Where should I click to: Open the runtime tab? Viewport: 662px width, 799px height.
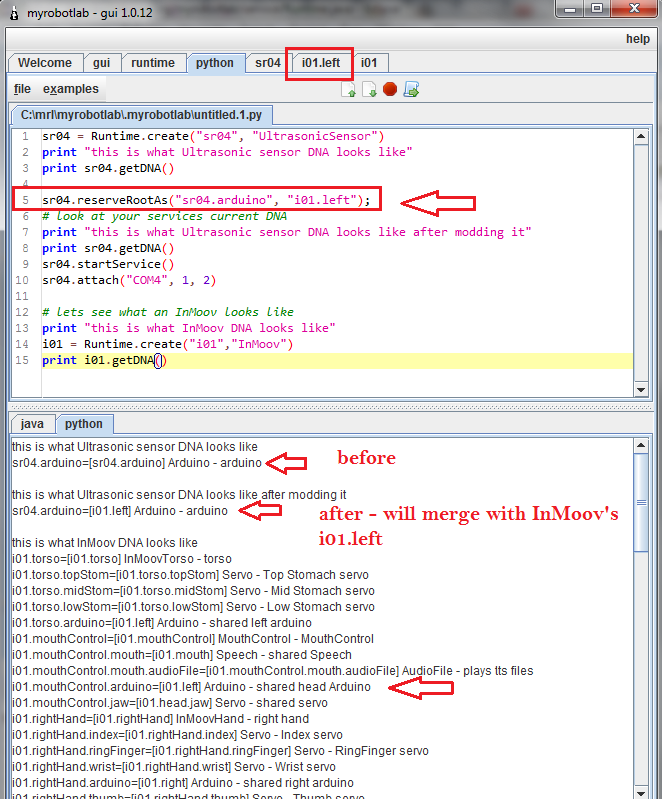click(x=153, y=63)
